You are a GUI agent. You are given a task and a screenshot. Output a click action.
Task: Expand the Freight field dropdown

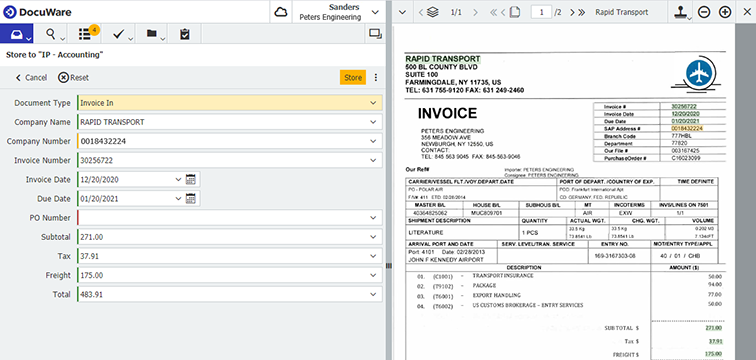pyautogui.click(x=373, y=275)
